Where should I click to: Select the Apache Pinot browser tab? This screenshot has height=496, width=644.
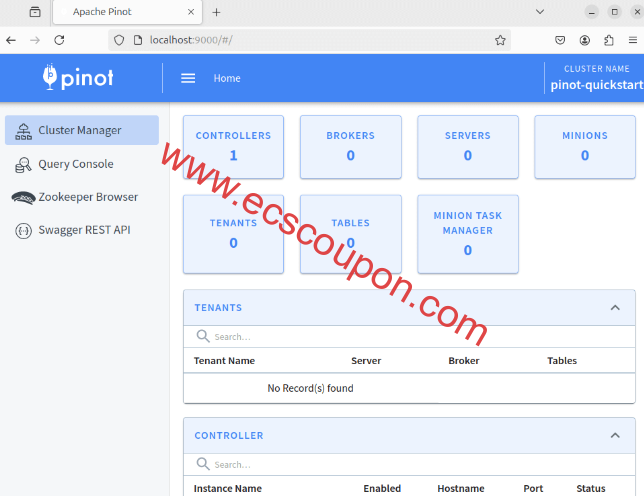127,12
